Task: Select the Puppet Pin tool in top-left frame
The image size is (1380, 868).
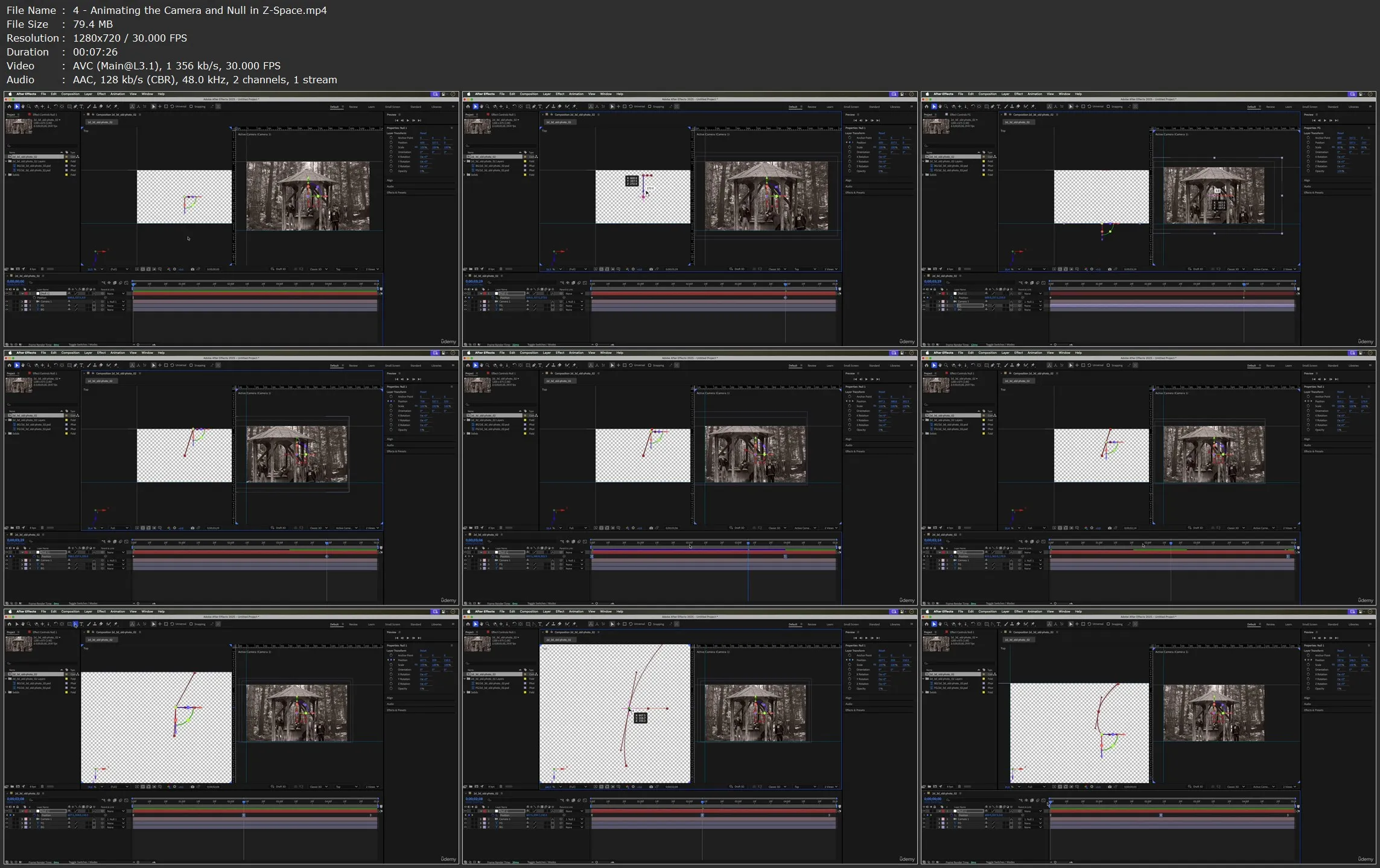Action: coord(115,107)
